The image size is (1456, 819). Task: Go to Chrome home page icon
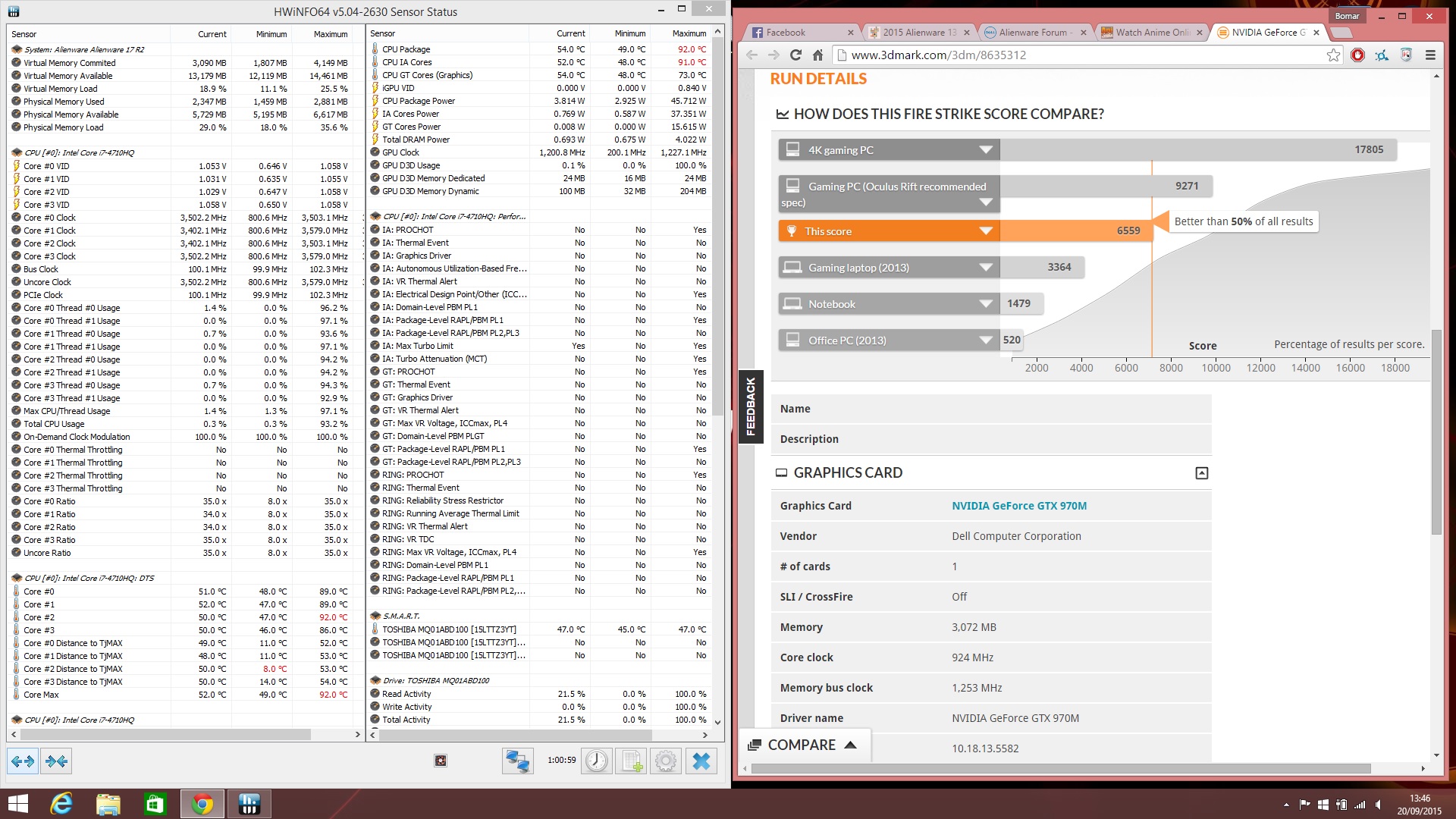click(x=817, y=55)
